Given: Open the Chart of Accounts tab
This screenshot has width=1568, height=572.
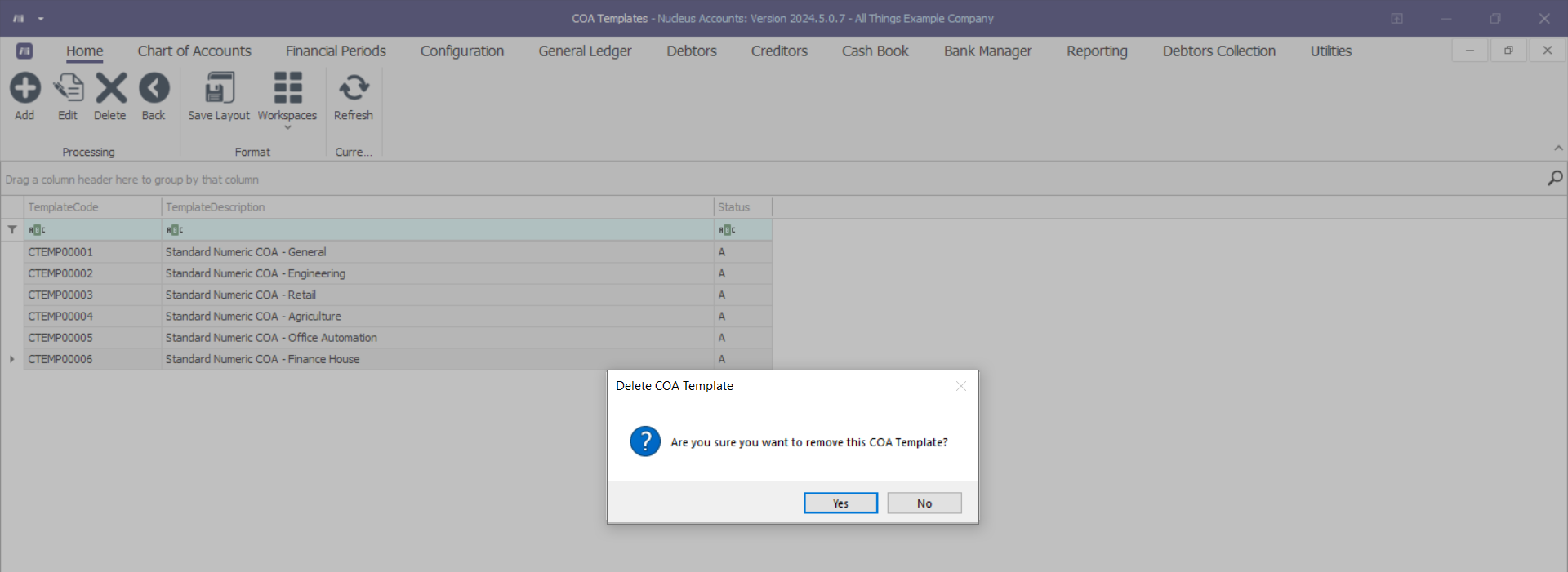Looking at the screenshot, I should point(194,51).
